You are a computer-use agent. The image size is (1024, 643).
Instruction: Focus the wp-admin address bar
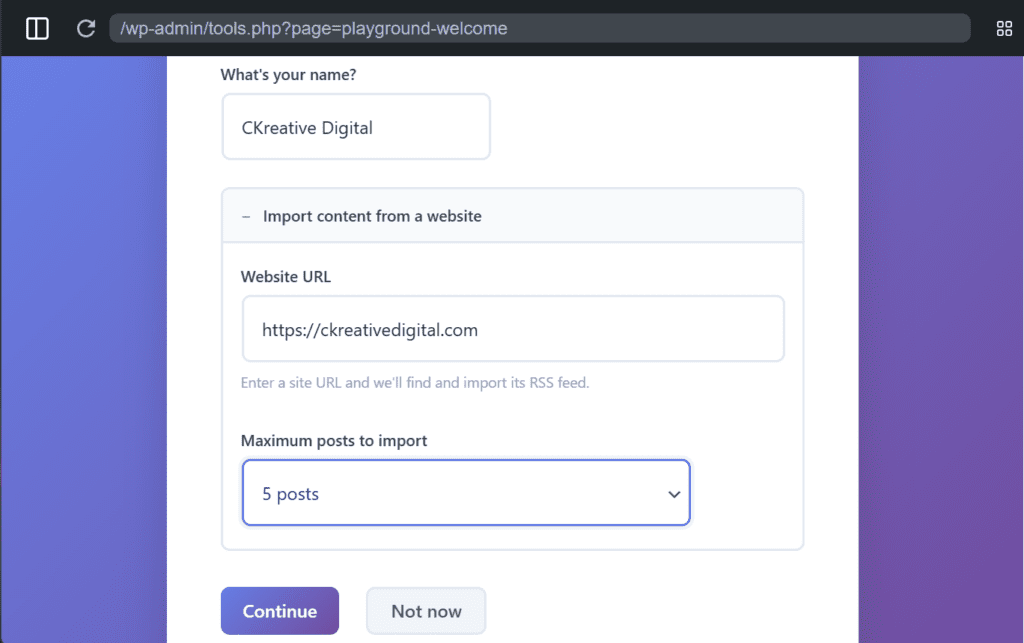(x=540, y=28)
